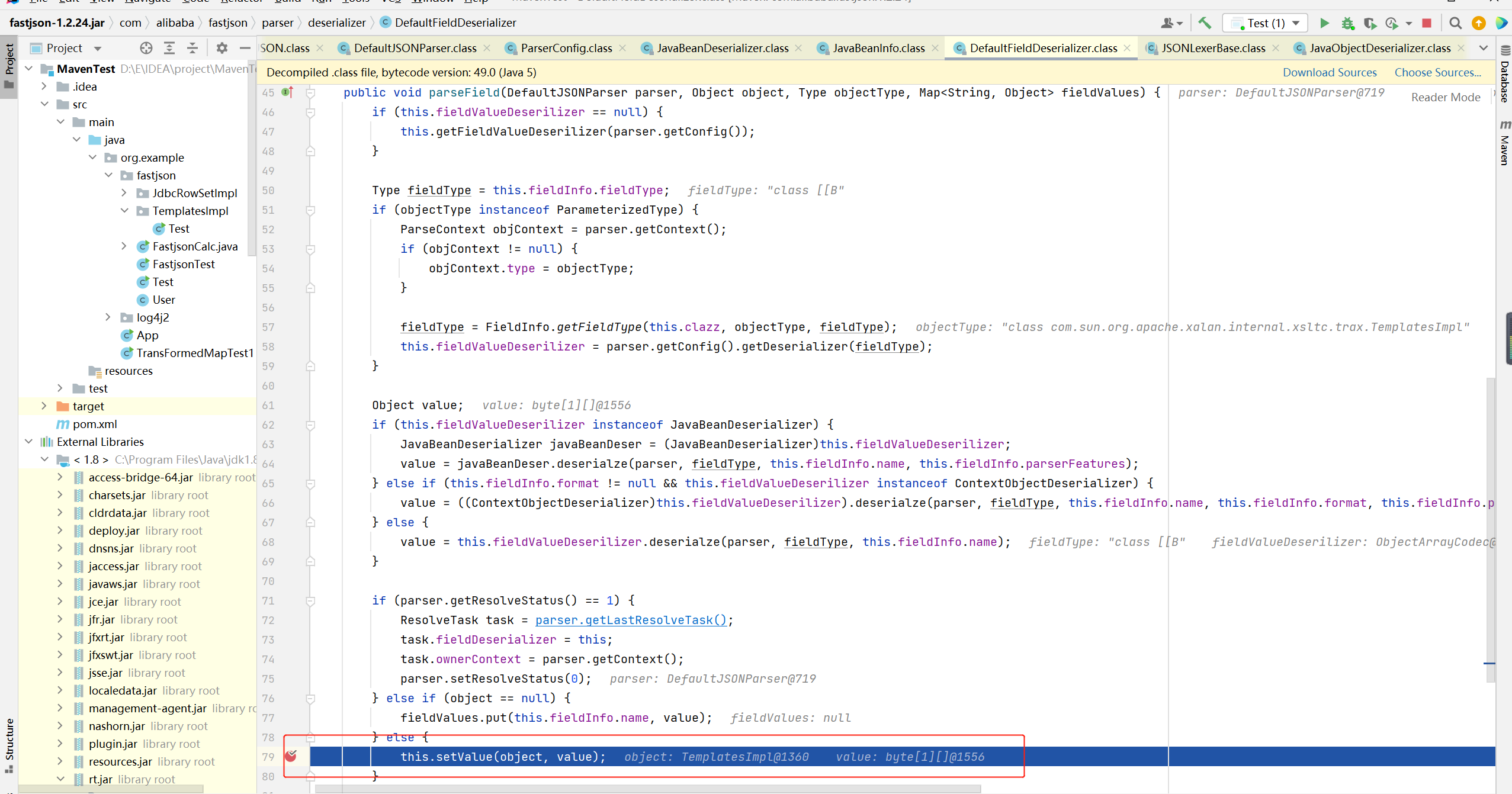1512x794 pixels.
Task: Expand the target folder
Action: (x=44, y=406)
